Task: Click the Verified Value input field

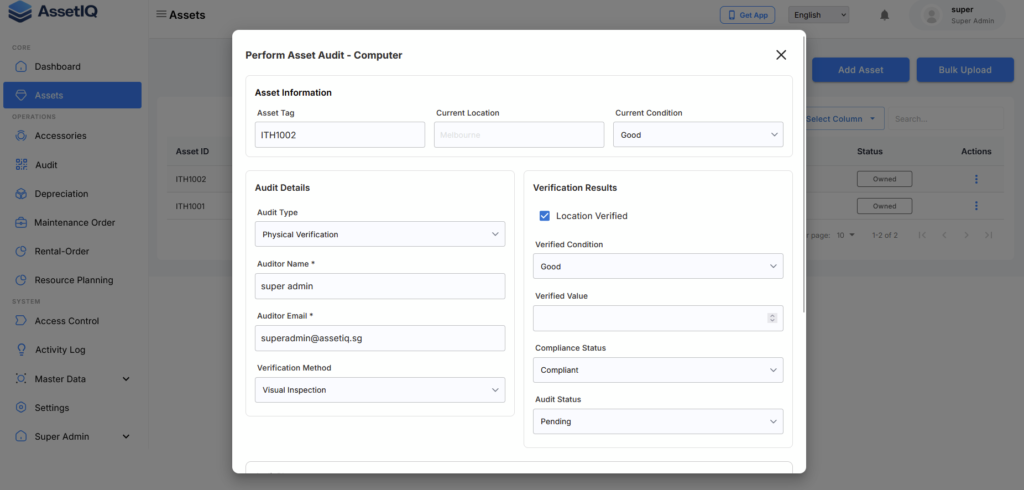Action: tap(658, 318)
